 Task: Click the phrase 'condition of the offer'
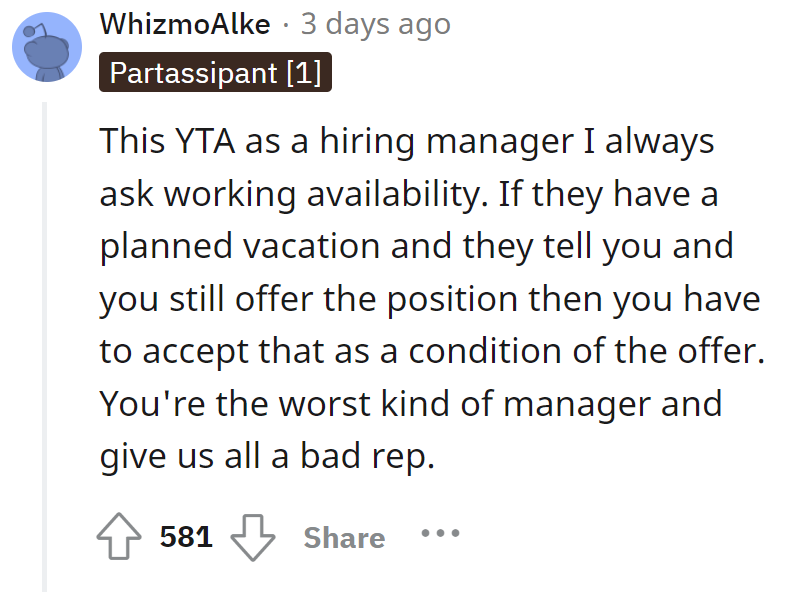[x=587, y=351]
